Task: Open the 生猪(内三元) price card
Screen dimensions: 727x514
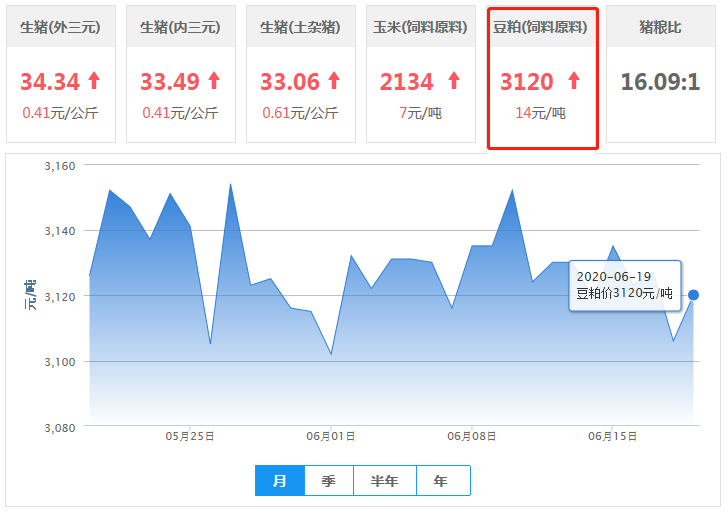Action: point(181,74)
